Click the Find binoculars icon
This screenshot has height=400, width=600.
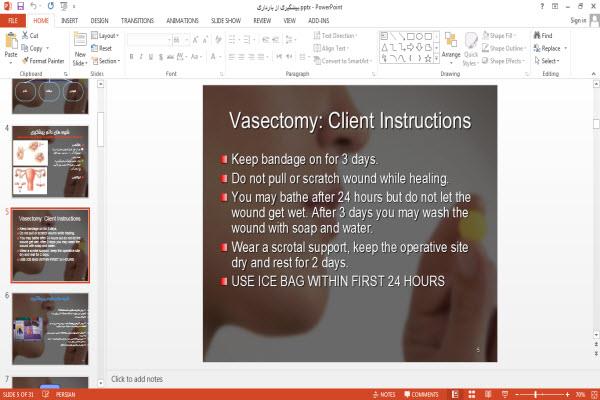pos(537,35)
